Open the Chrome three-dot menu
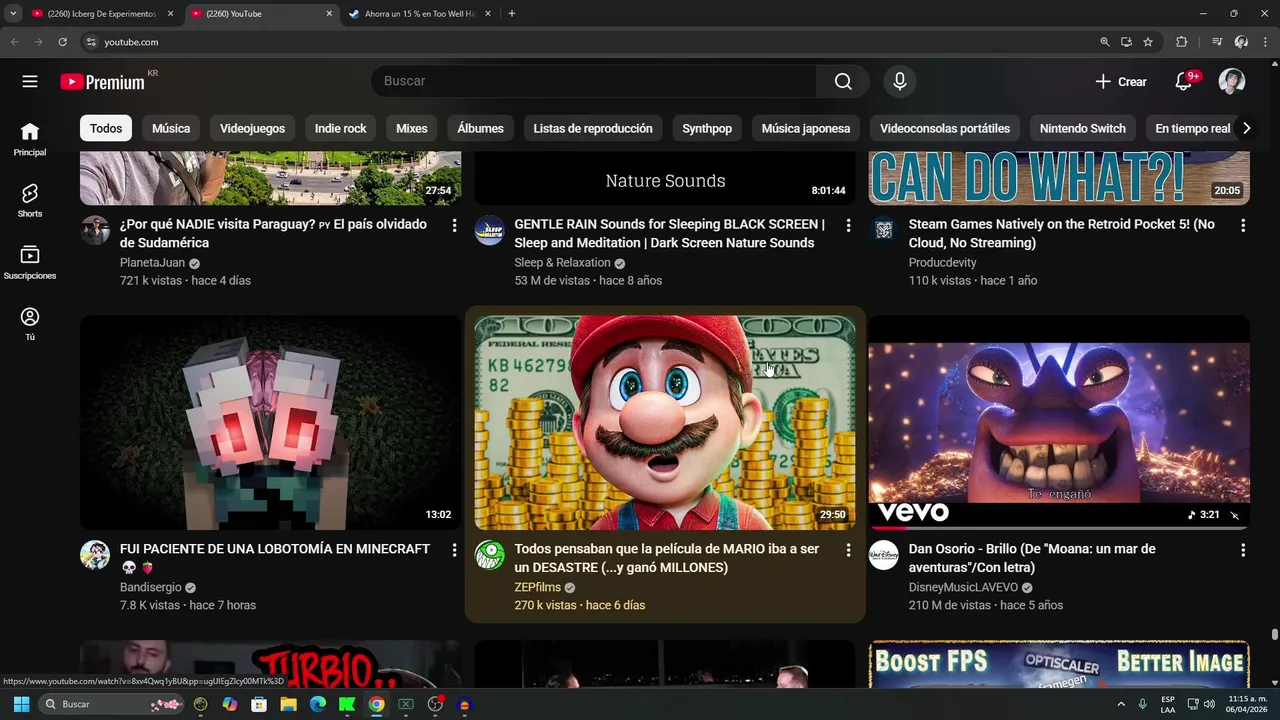The image size is (1280, 720). click(x=1265, y=42)
